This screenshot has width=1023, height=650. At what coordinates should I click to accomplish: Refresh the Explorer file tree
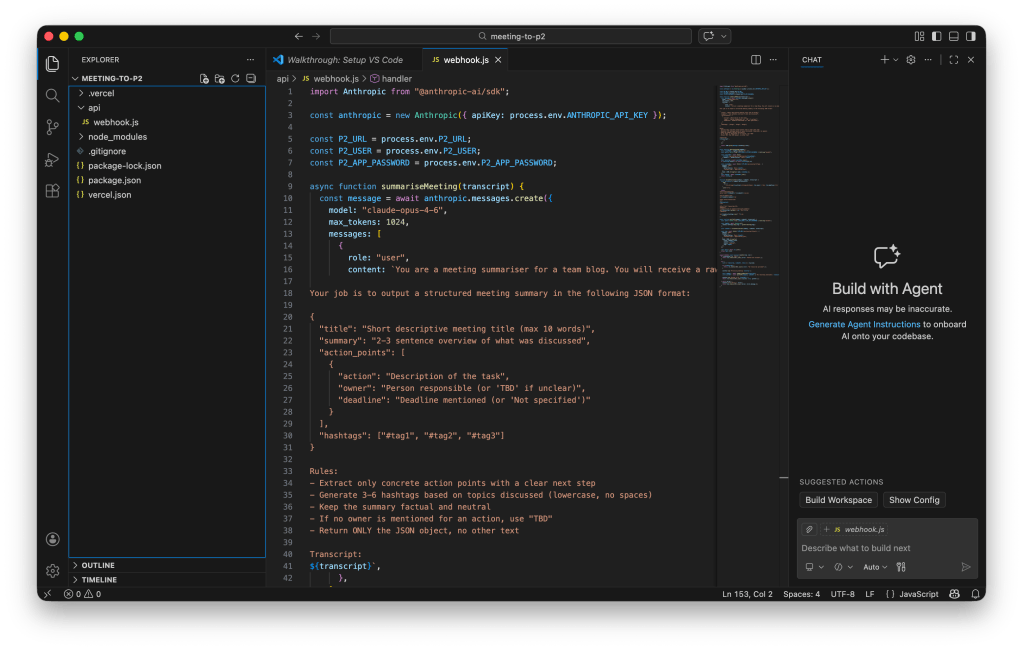pyautogui.click(x=235, y=78)
